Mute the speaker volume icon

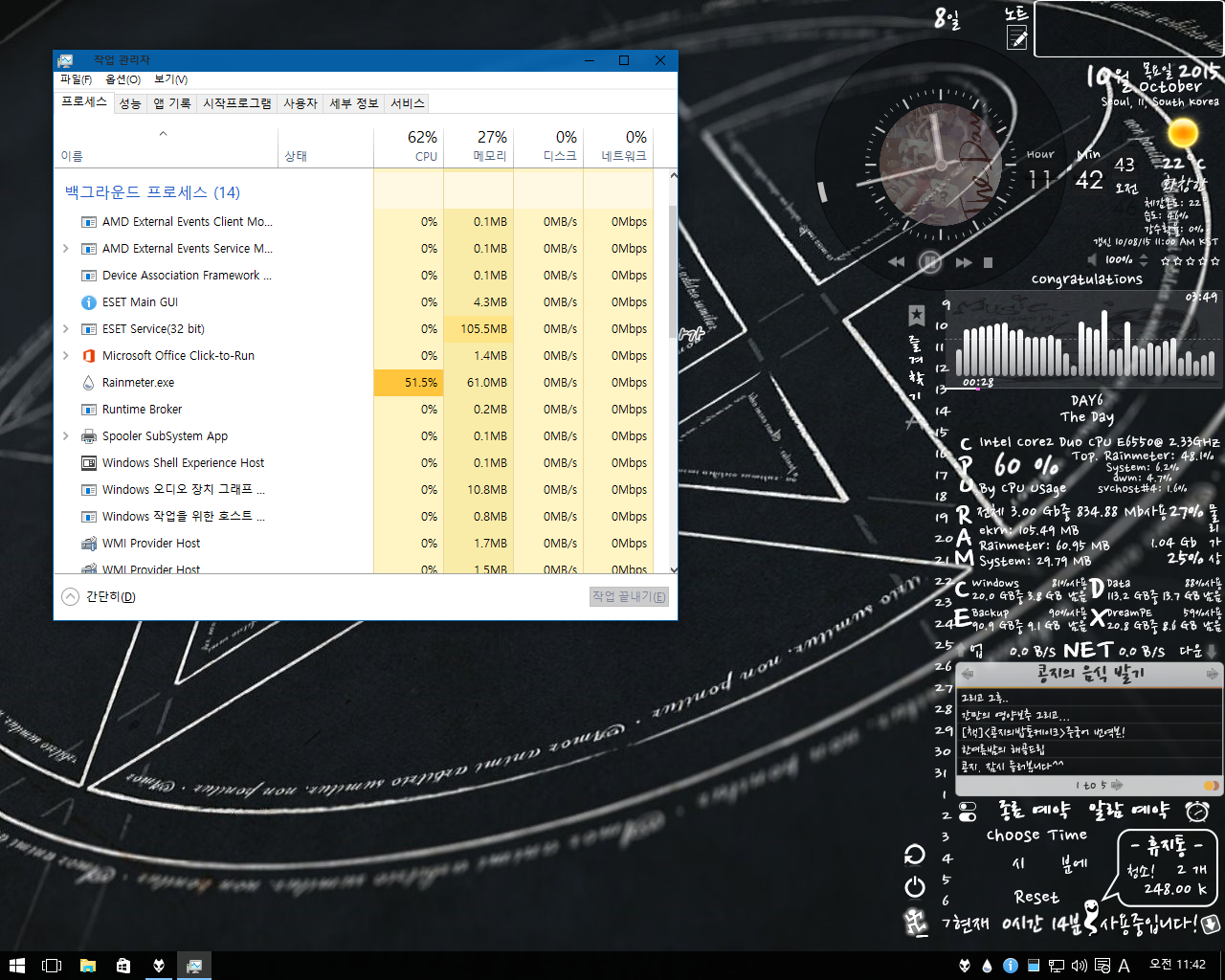coord(1093,259)
